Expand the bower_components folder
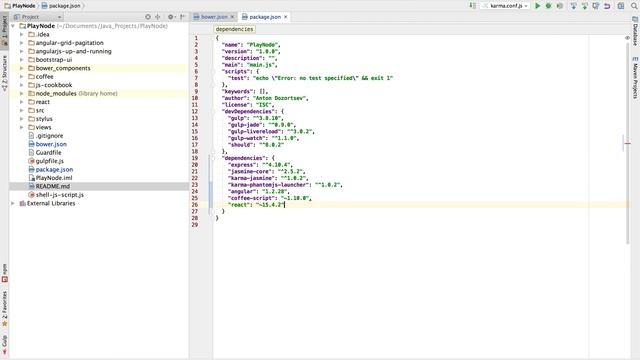 (22, 68)
